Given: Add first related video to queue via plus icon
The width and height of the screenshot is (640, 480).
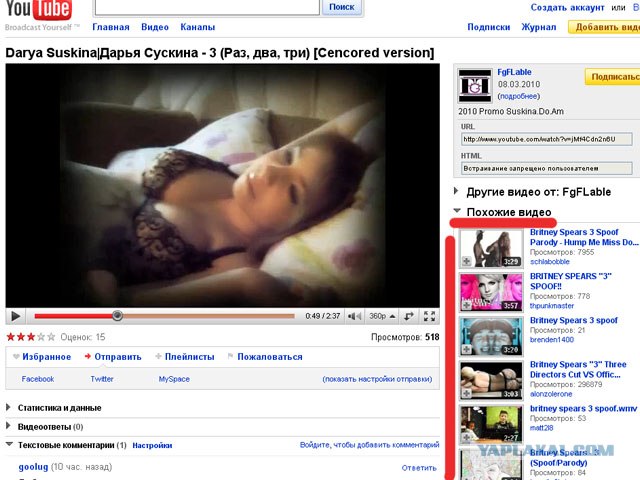Looking at the screenshot, I should click(x=467, y=261).
